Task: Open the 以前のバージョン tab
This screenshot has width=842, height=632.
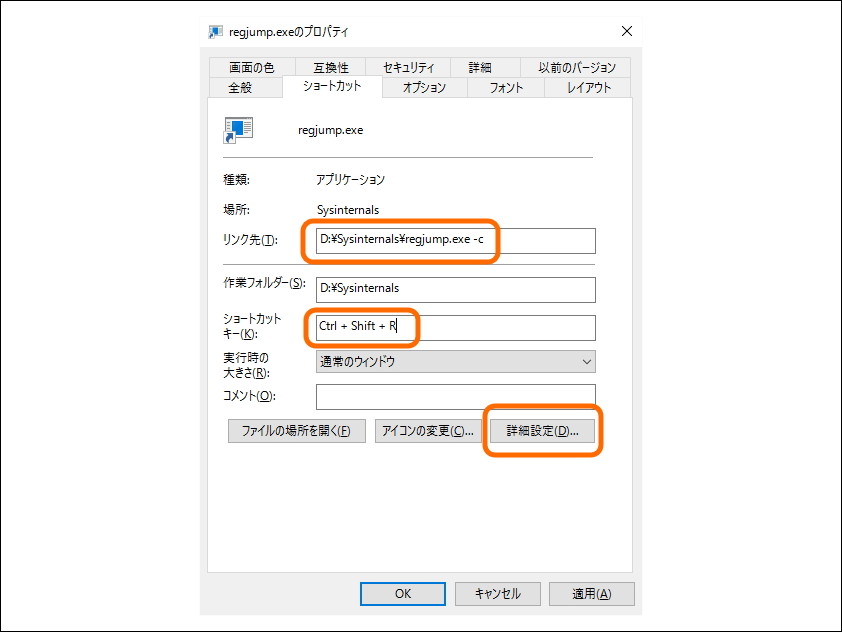Action: point(575,66)
